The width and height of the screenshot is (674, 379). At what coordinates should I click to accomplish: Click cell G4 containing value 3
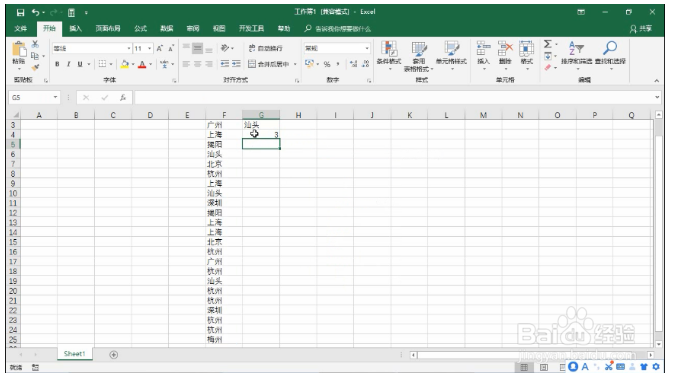coord(261,134)
